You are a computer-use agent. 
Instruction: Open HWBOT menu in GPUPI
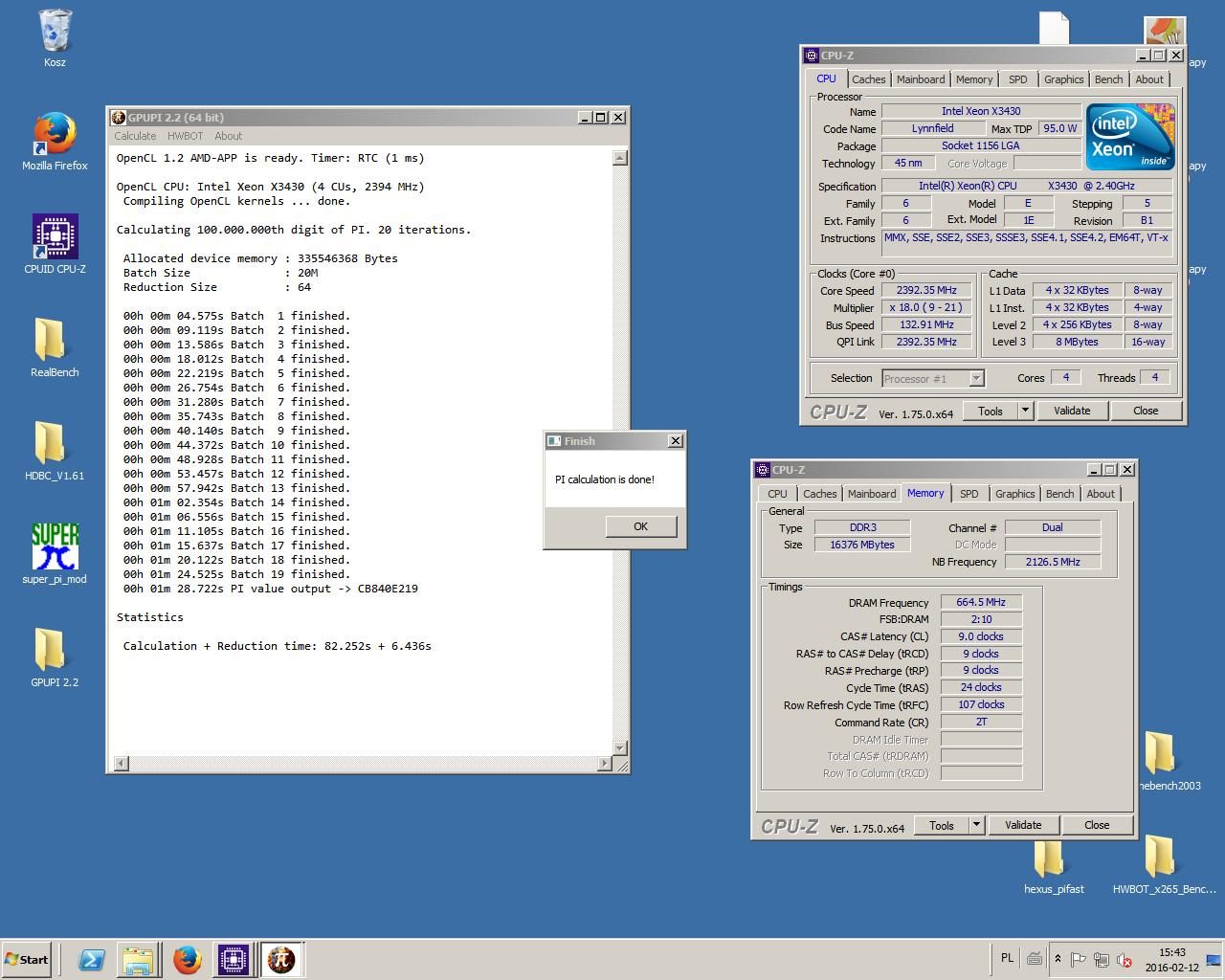point(185,136)
